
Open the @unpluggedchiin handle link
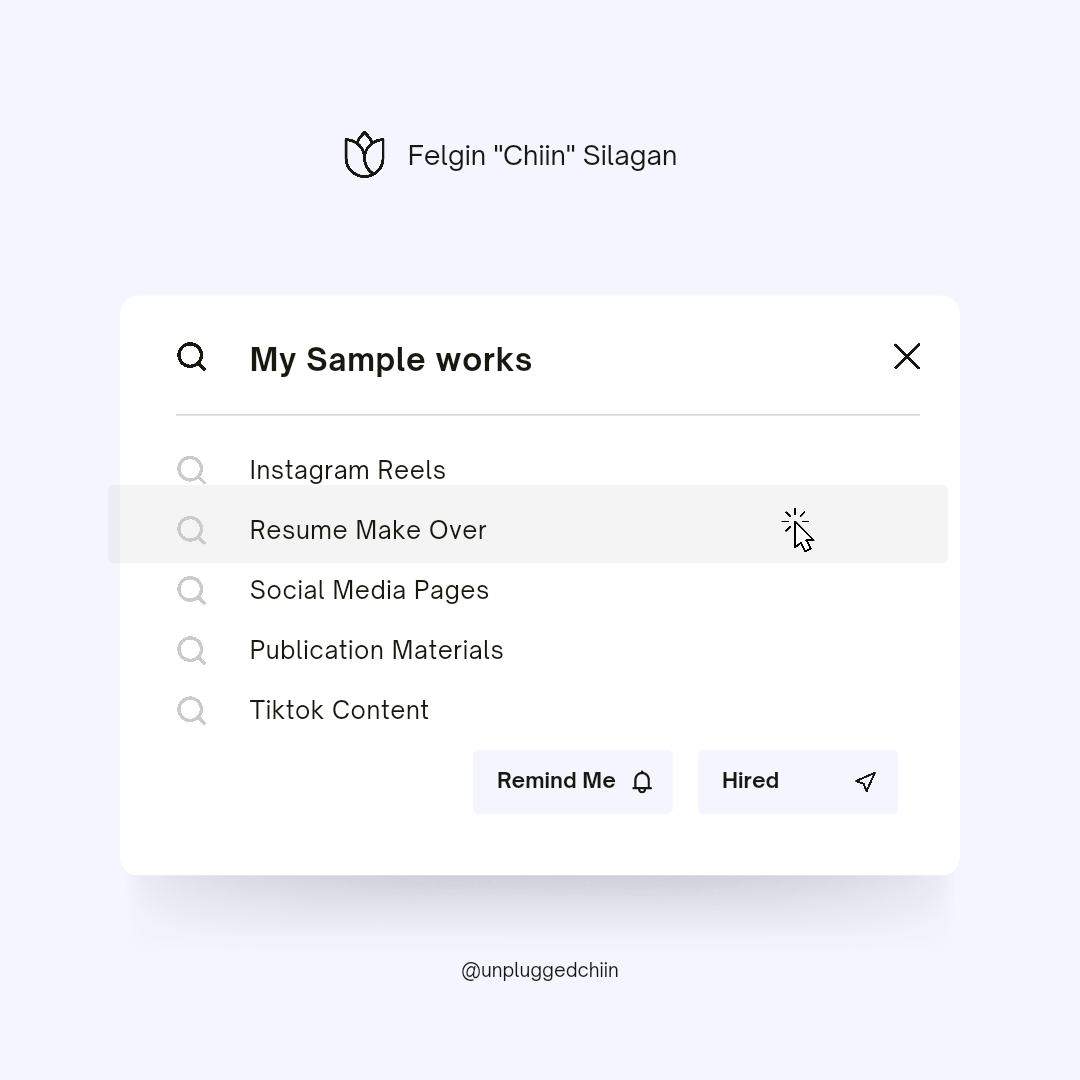(540, 970)
